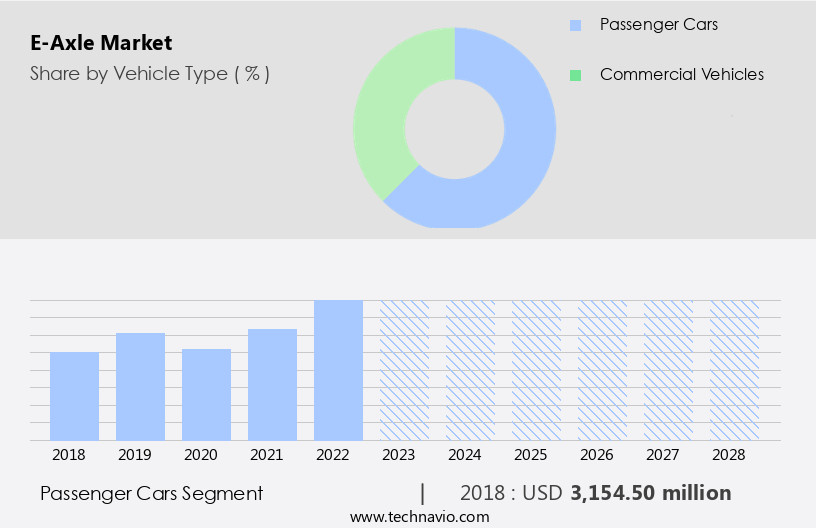Viewport: 816px width, 528px height.
Task: Click the blue Passenger Cars legend swatch
Action: [575, 24]
